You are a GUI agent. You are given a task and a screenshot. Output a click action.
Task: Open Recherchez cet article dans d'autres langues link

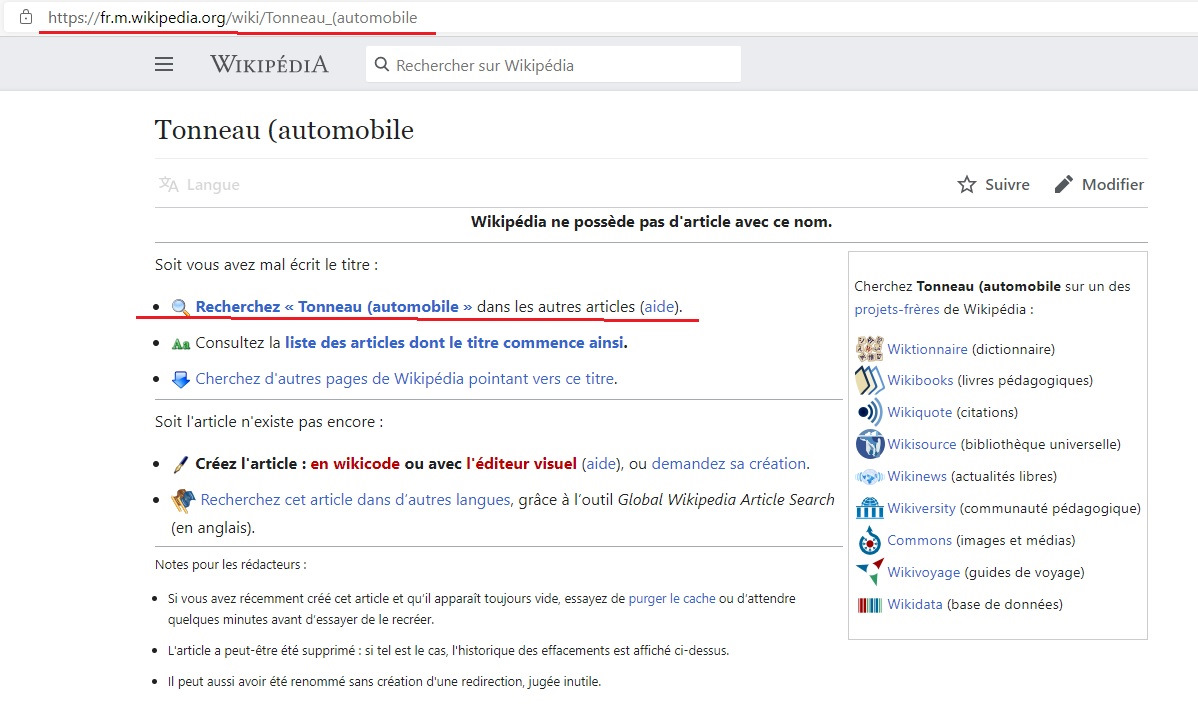pyautogui.click(x=355, y=499)
